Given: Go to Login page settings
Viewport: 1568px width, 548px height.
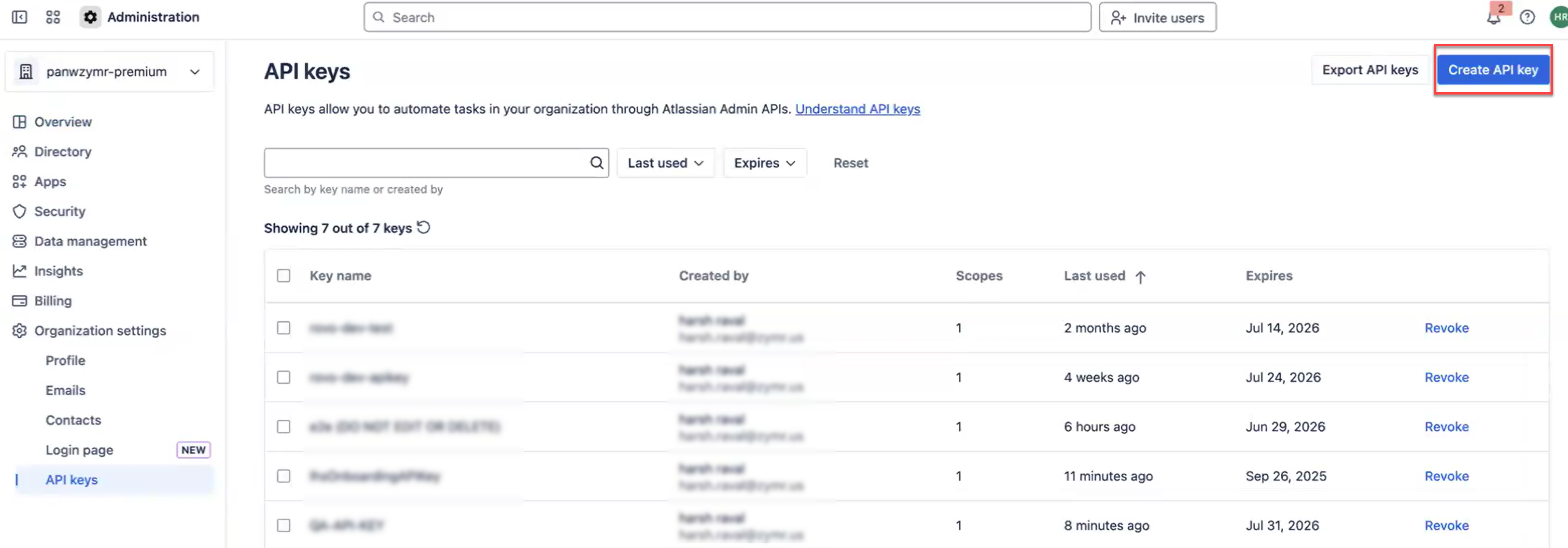Looking at the screenshot, I should point(79,450).
